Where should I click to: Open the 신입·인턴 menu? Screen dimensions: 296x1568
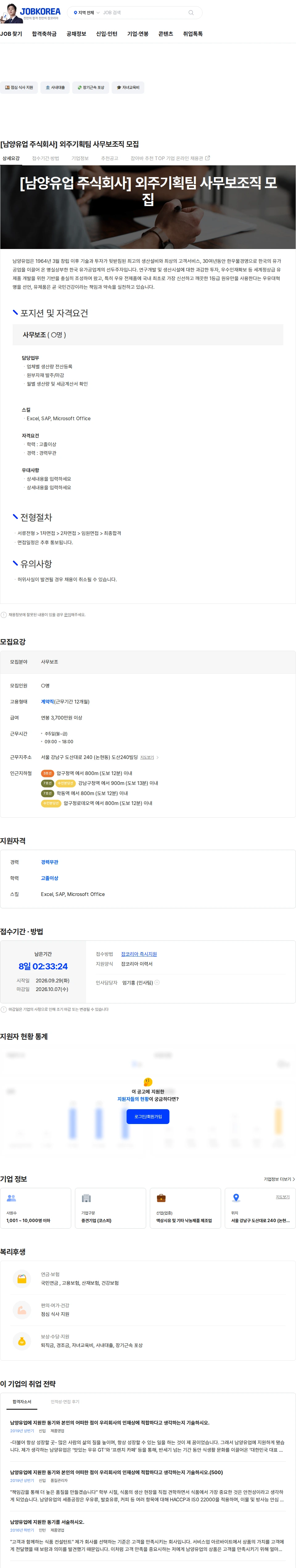(106, 34)
